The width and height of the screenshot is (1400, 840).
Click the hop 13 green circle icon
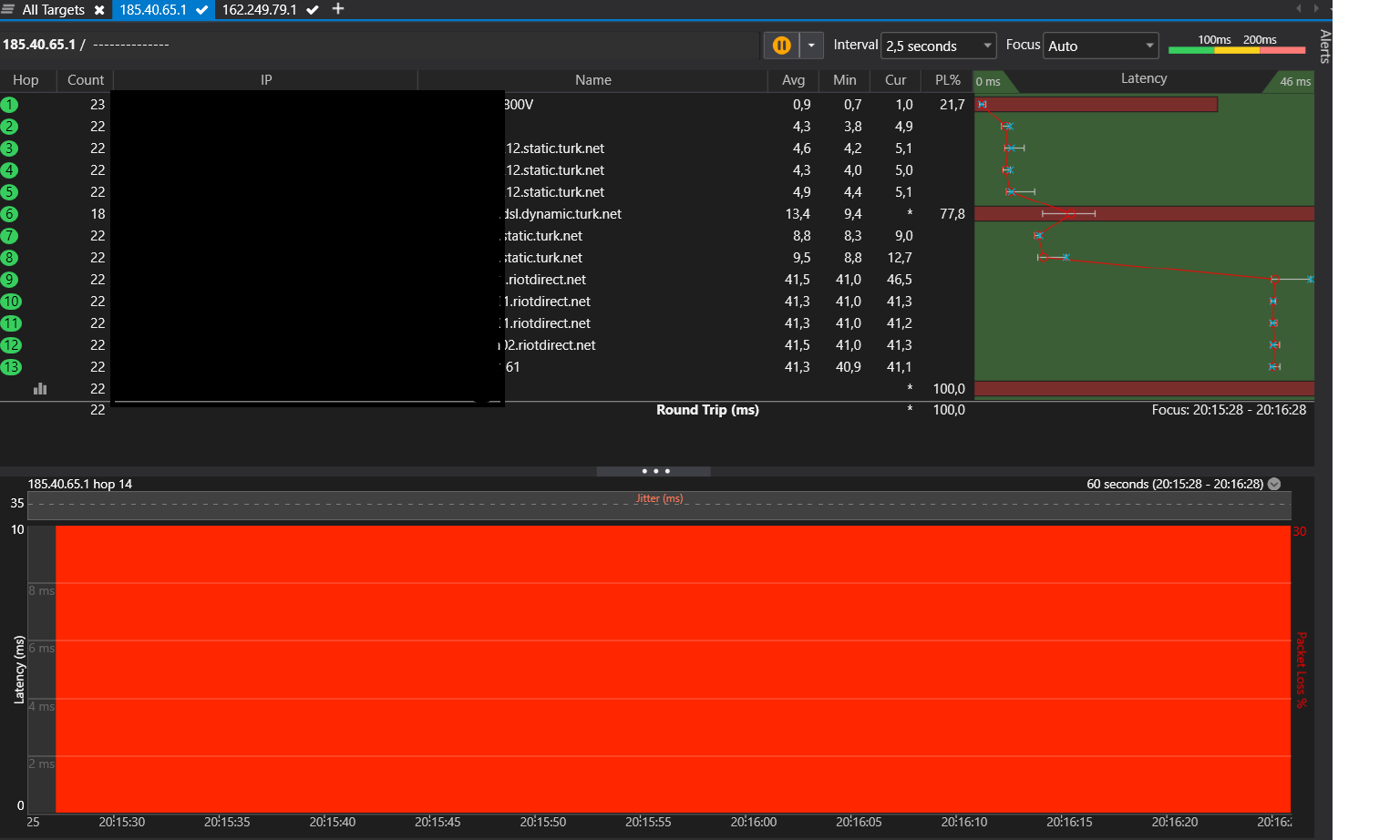[x=11, y=367]
